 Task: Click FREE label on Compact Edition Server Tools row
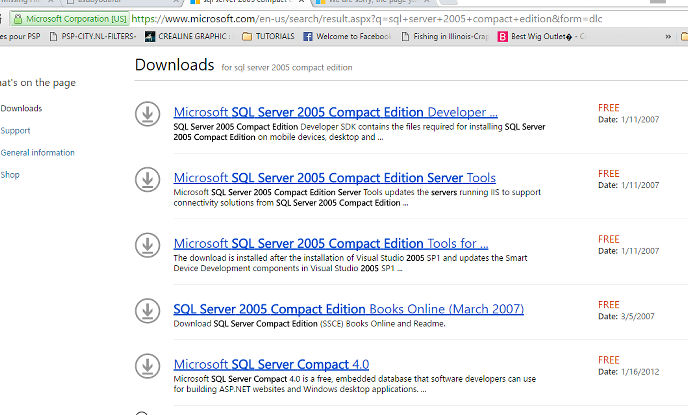coord(609,174)
